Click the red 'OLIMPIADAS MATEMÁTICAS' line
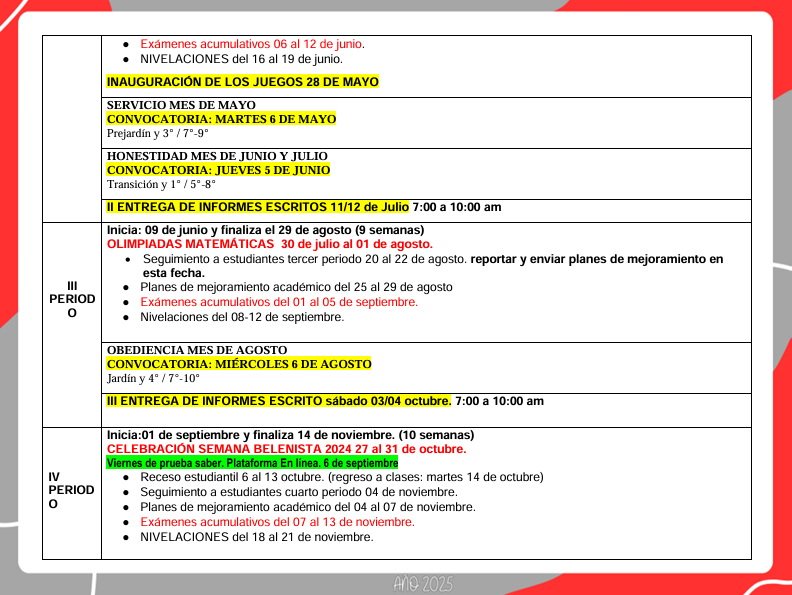 [270, 244]
